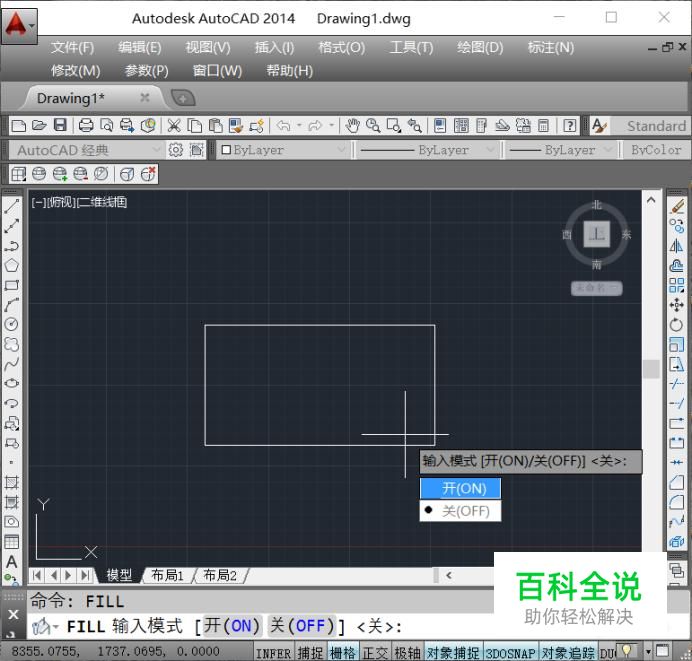The image size is (692, 661).
Task: Click the Move tool icon
Action: coord(677,305)
